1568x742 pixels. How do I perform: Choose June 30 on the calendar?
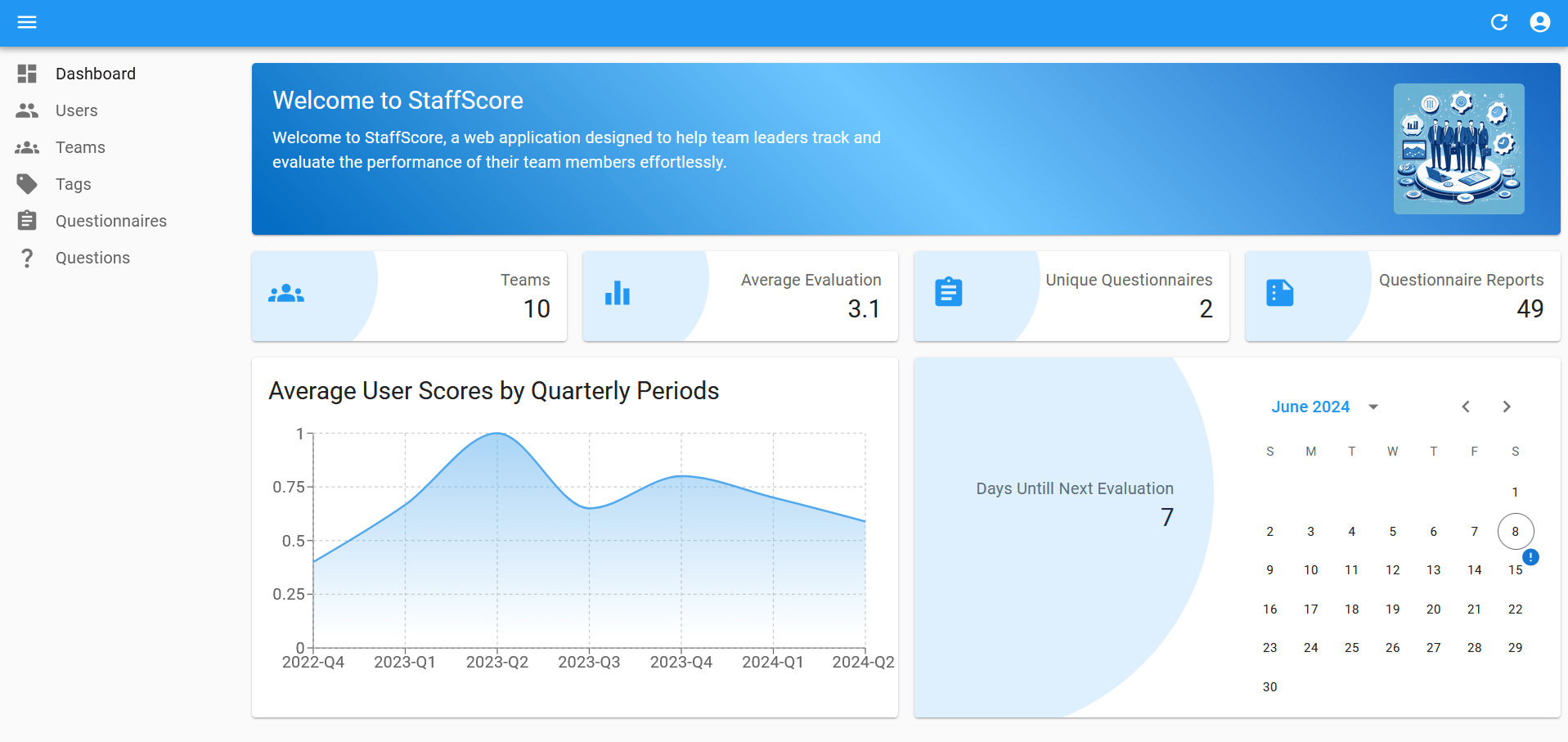(1270, 687)
